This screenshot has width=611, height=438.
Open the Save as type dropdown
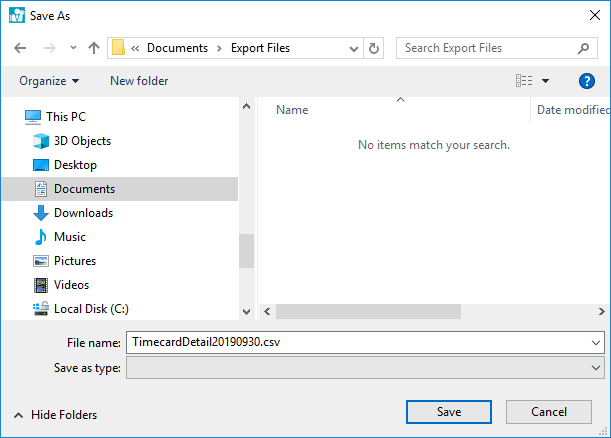point(365,368)
